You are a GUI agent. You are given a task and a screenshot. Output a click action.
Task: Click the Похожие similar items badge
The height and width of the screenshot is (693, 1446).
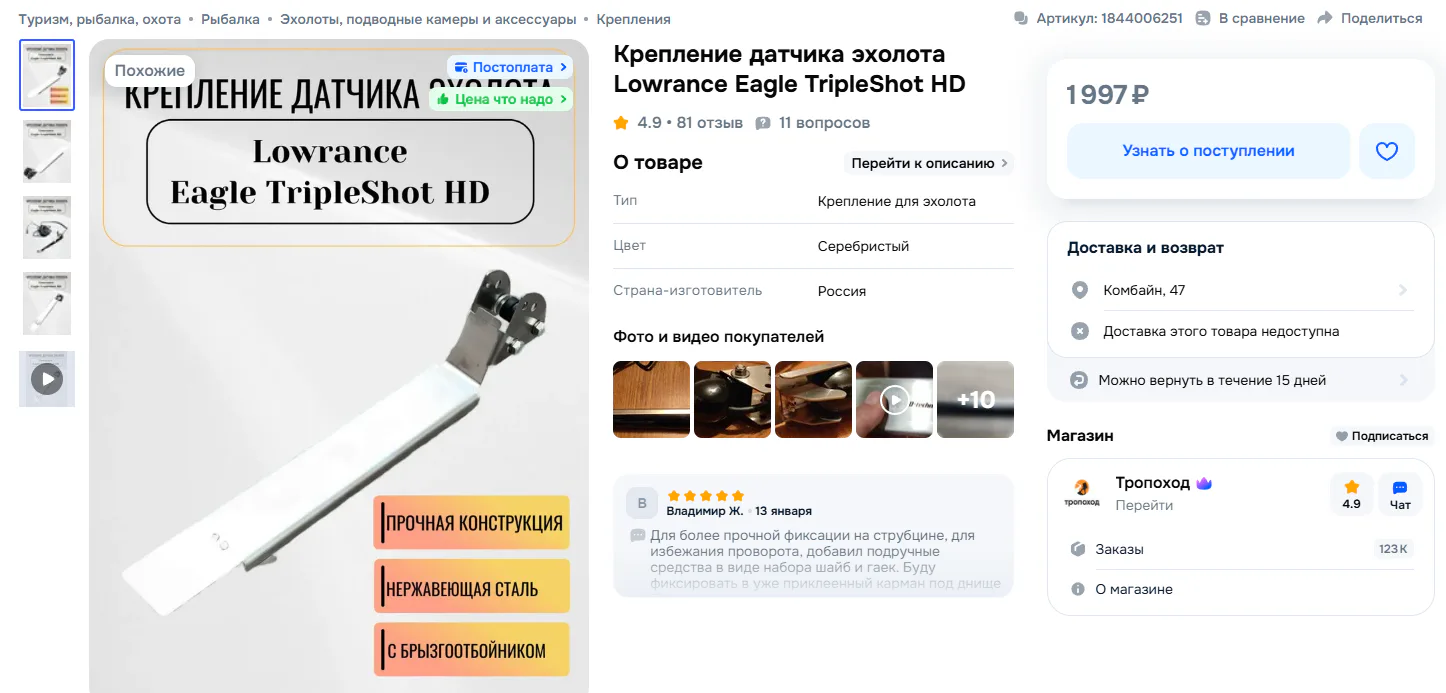(x=149, y=70)
